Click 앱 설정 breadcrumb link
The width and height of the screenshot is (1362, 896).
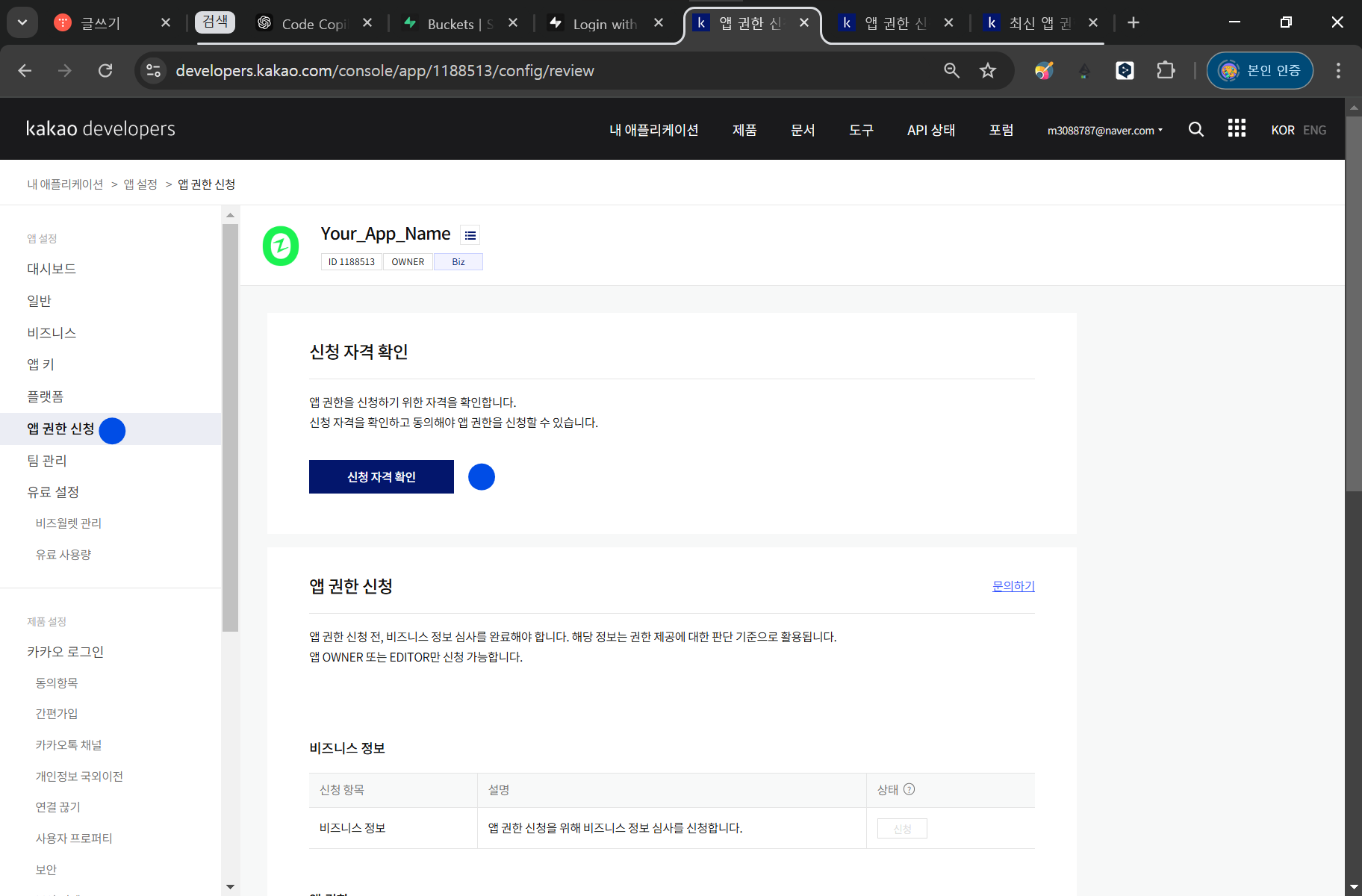pos(140,184)
